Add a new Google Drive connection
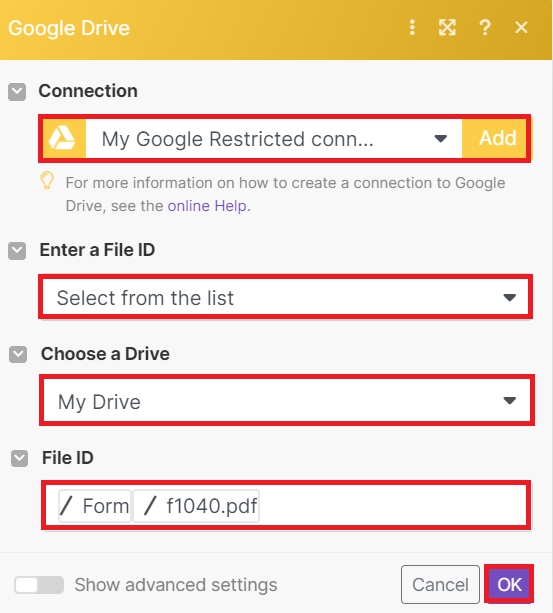This screenshot has width=553, height=613. pos(495,138)
